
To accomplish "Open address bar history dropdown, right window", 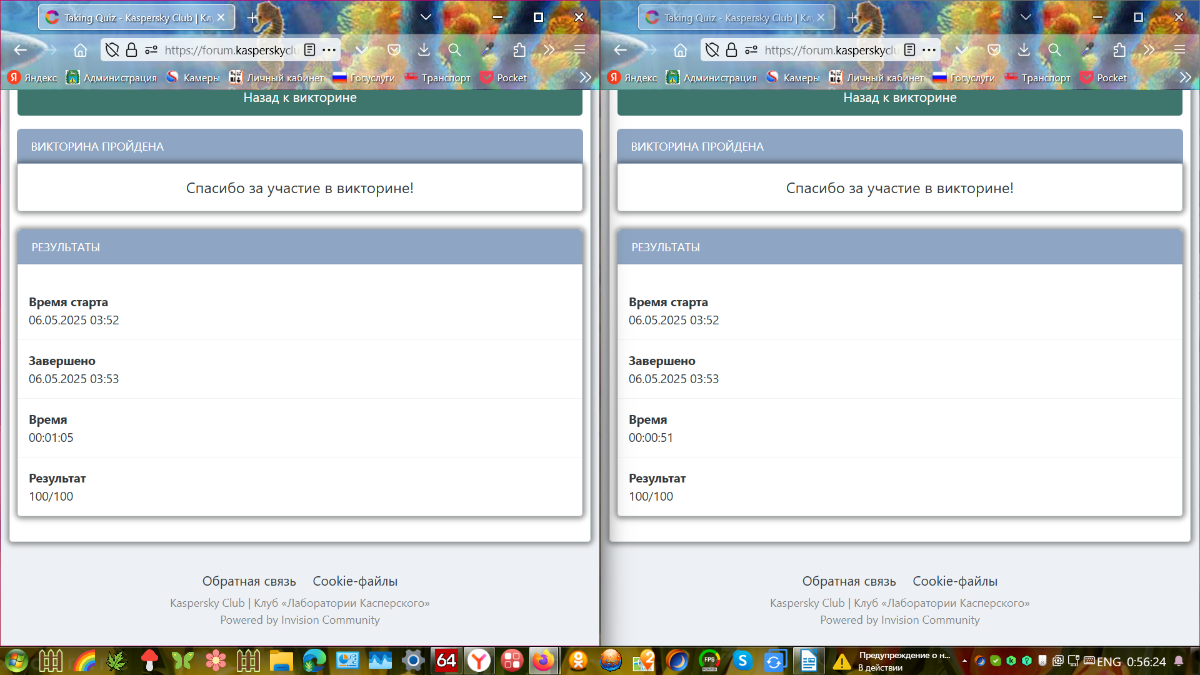I will pyautogui.click(x=961, y=50).
